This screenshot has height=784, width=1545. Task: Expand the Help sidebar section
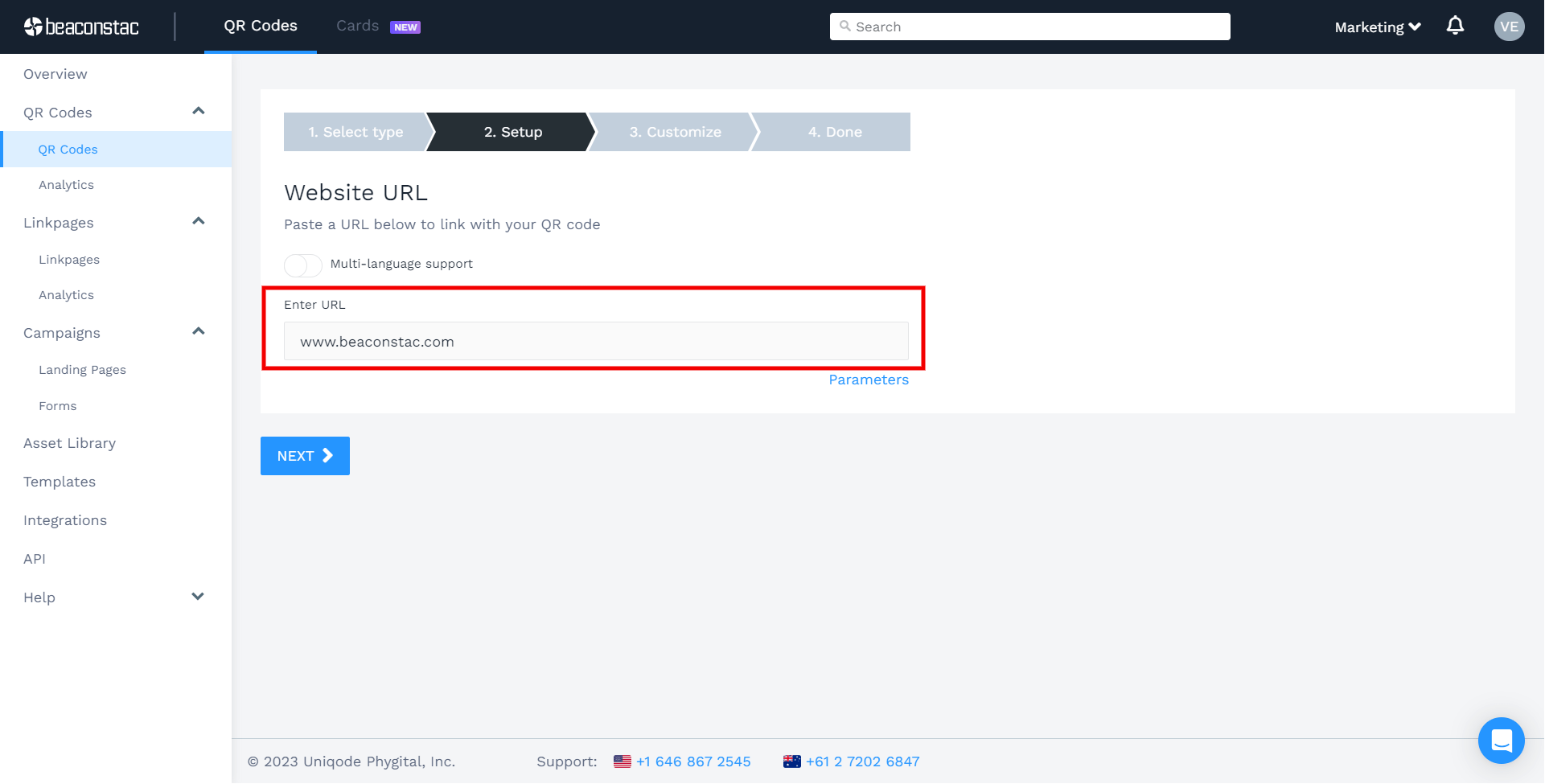pos(198,597)
